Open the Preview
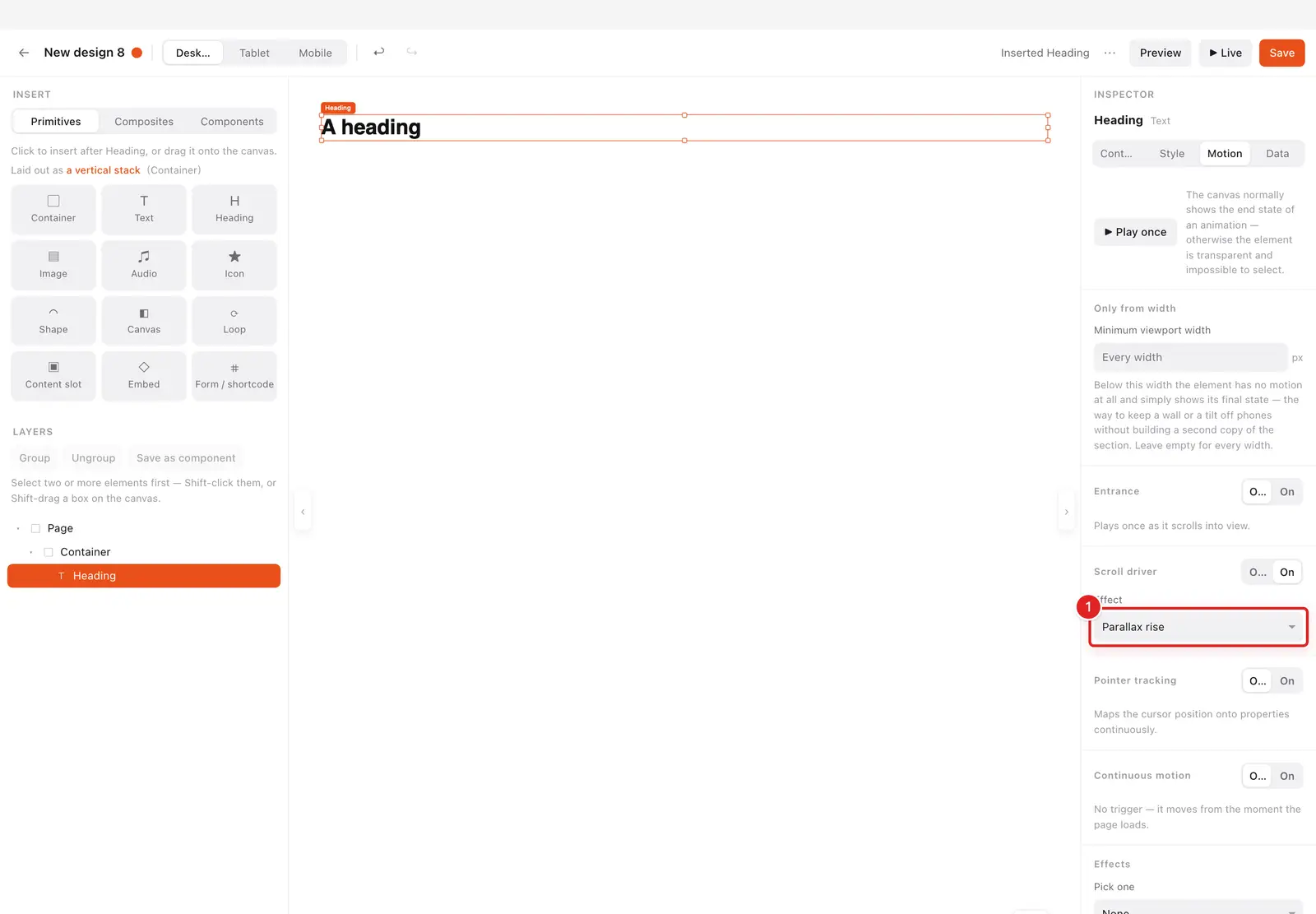Viewport: 1316px width, 914px height. (x=1161, y=53)
